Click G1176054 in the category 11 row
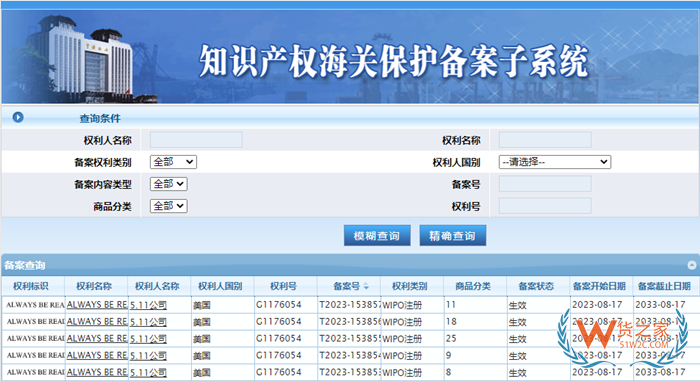 click(x=279, y=305)
